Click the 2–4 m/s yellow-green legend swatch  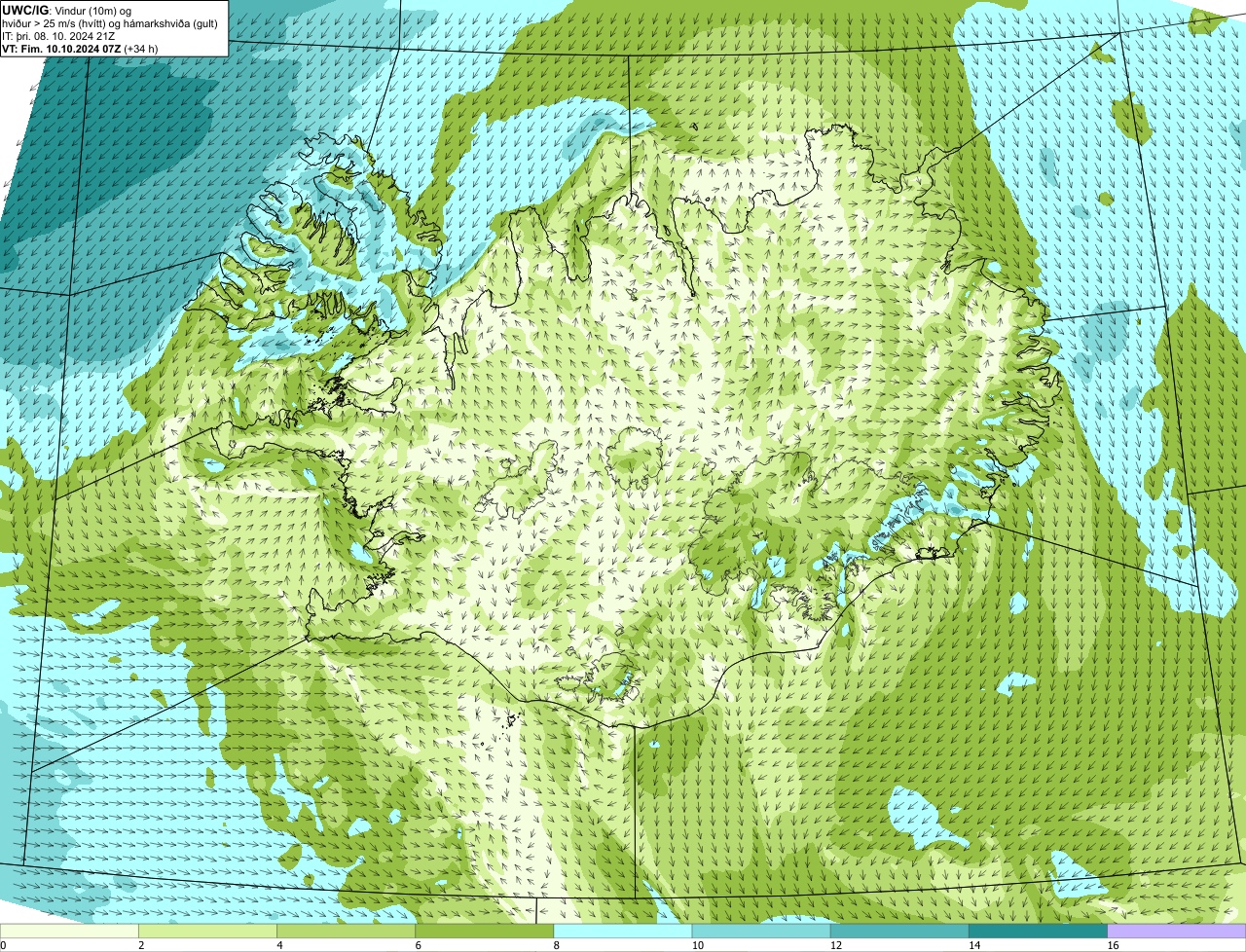(x=207, y=931)
